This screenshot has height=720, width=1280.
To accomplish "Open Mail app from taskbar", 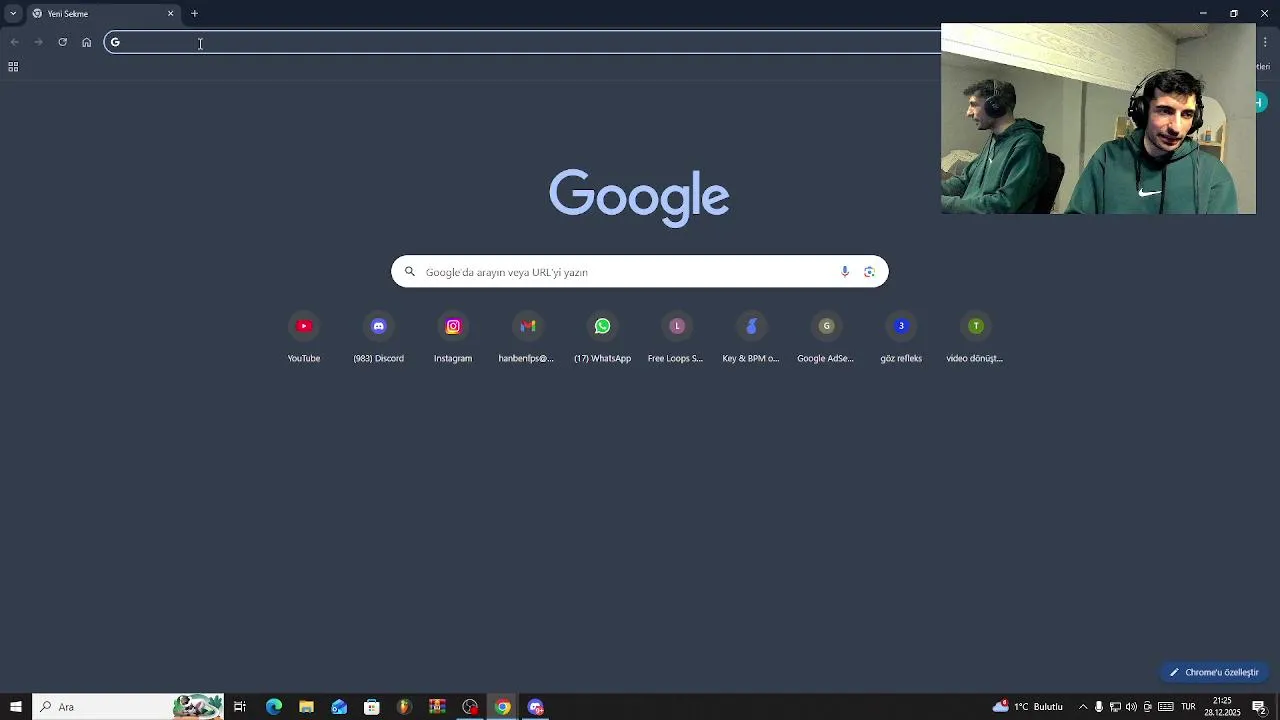I will tap(339, 707).
